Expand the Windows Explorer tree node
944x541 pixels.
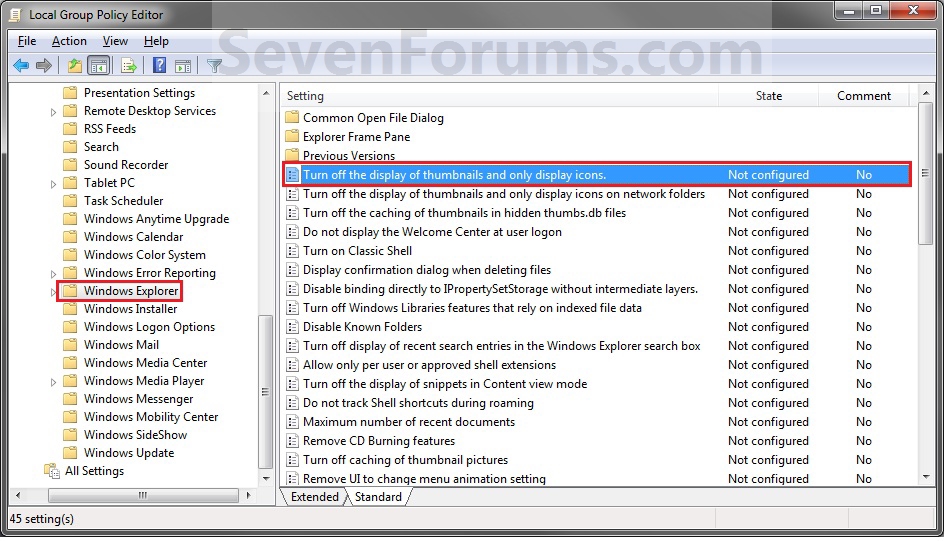coord(53,292)
